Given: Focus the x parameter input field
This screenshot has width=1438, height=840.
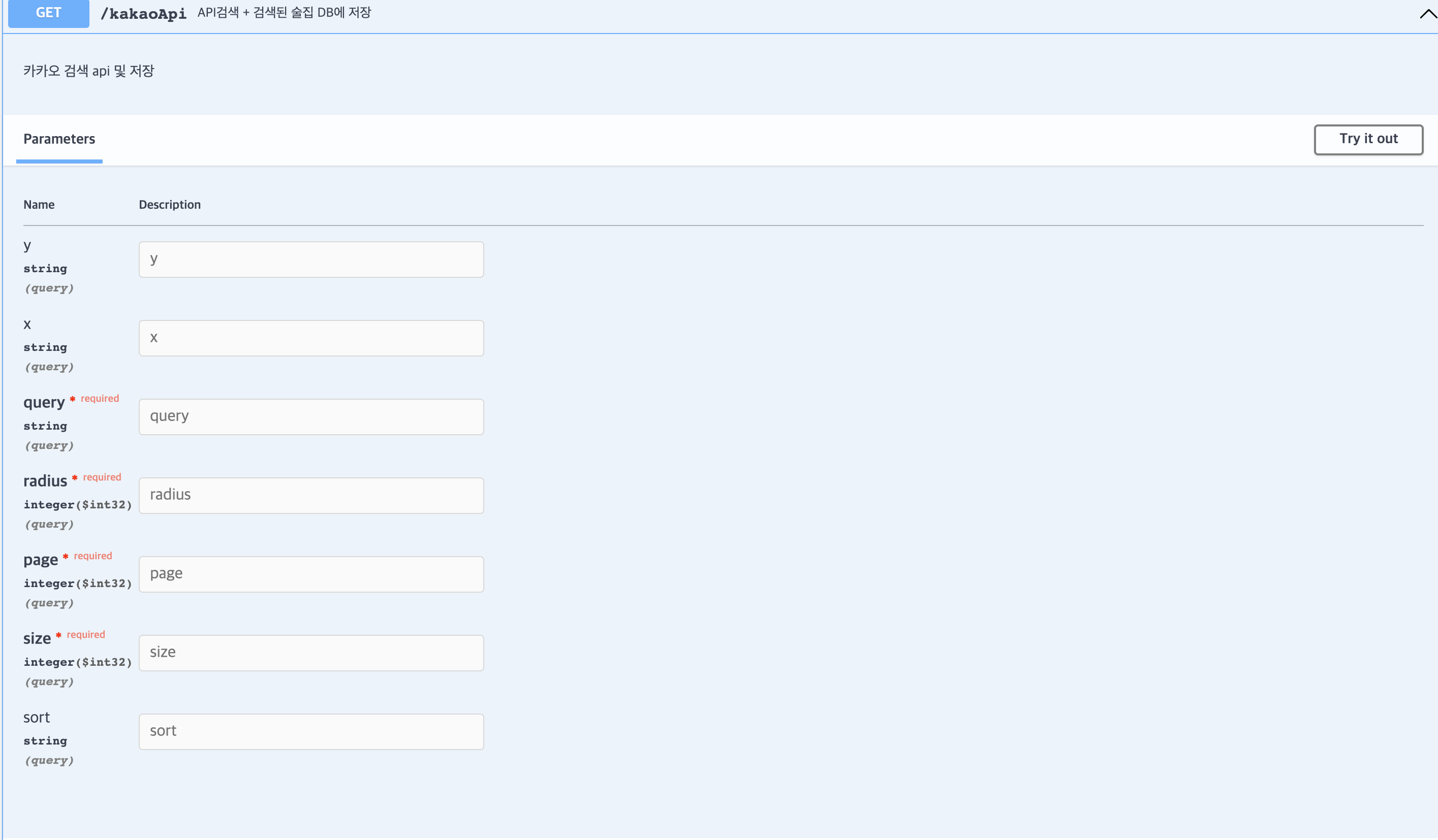Looking at the screenshot, I should [x=311, y=338].
